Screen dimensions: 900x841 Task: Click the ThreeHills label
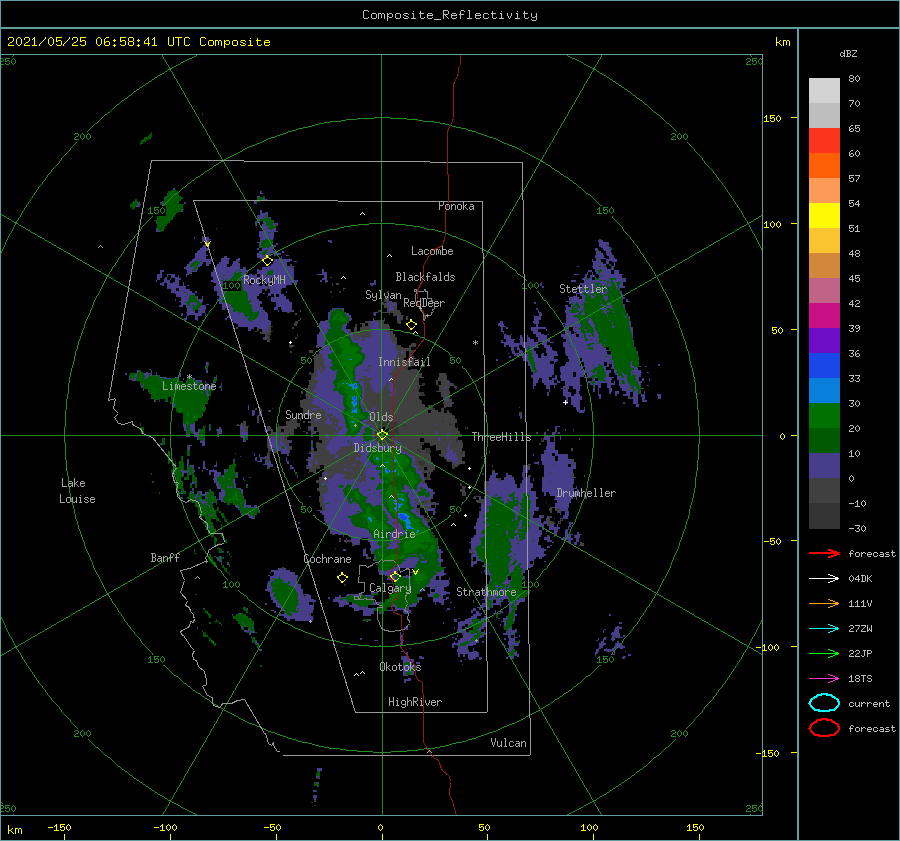(x=502, y=437)
